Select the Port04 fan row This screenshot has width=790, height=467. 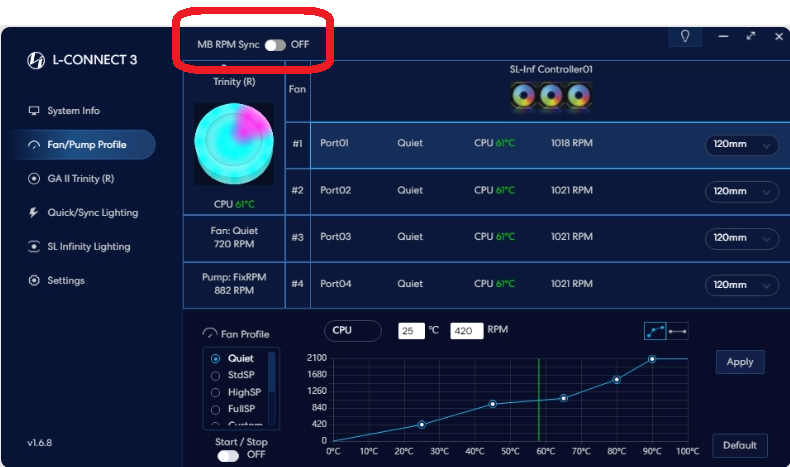coord(550,285)
